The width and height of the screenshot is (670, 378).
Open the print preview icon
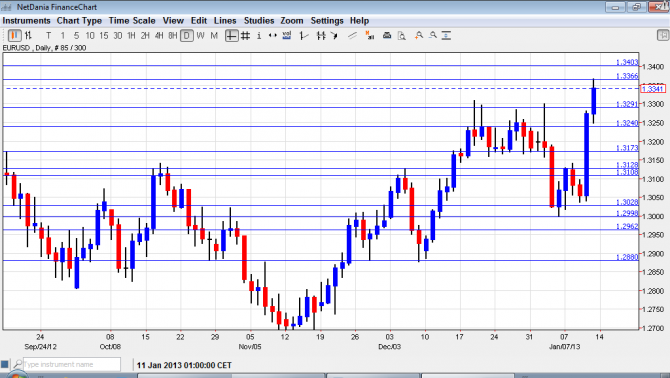(x=401, y=36)
